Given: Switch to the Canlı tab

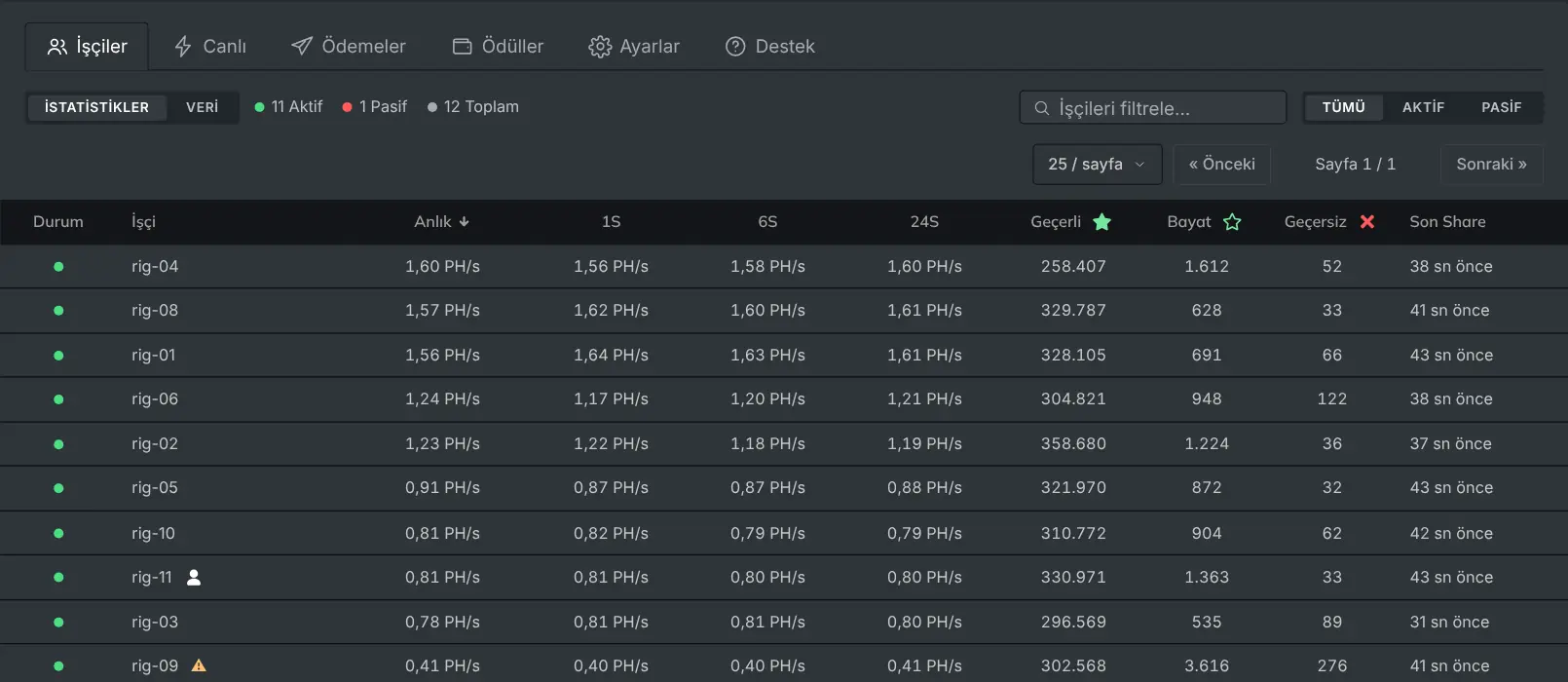Looking at the screenshot, I should pyautogui.click(x=209, y=46).
